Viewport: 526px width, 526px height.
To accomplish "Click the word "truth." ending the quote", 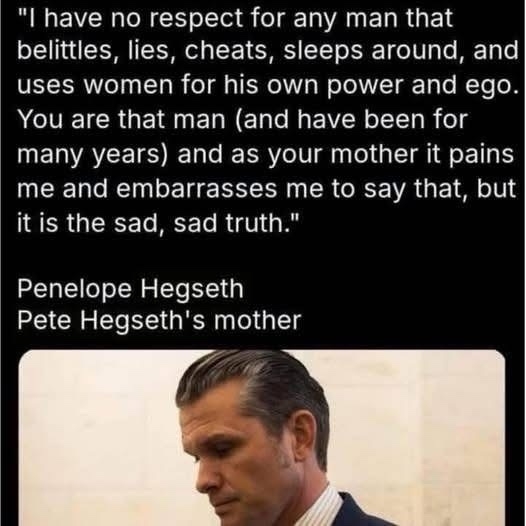I will point(262,223).
